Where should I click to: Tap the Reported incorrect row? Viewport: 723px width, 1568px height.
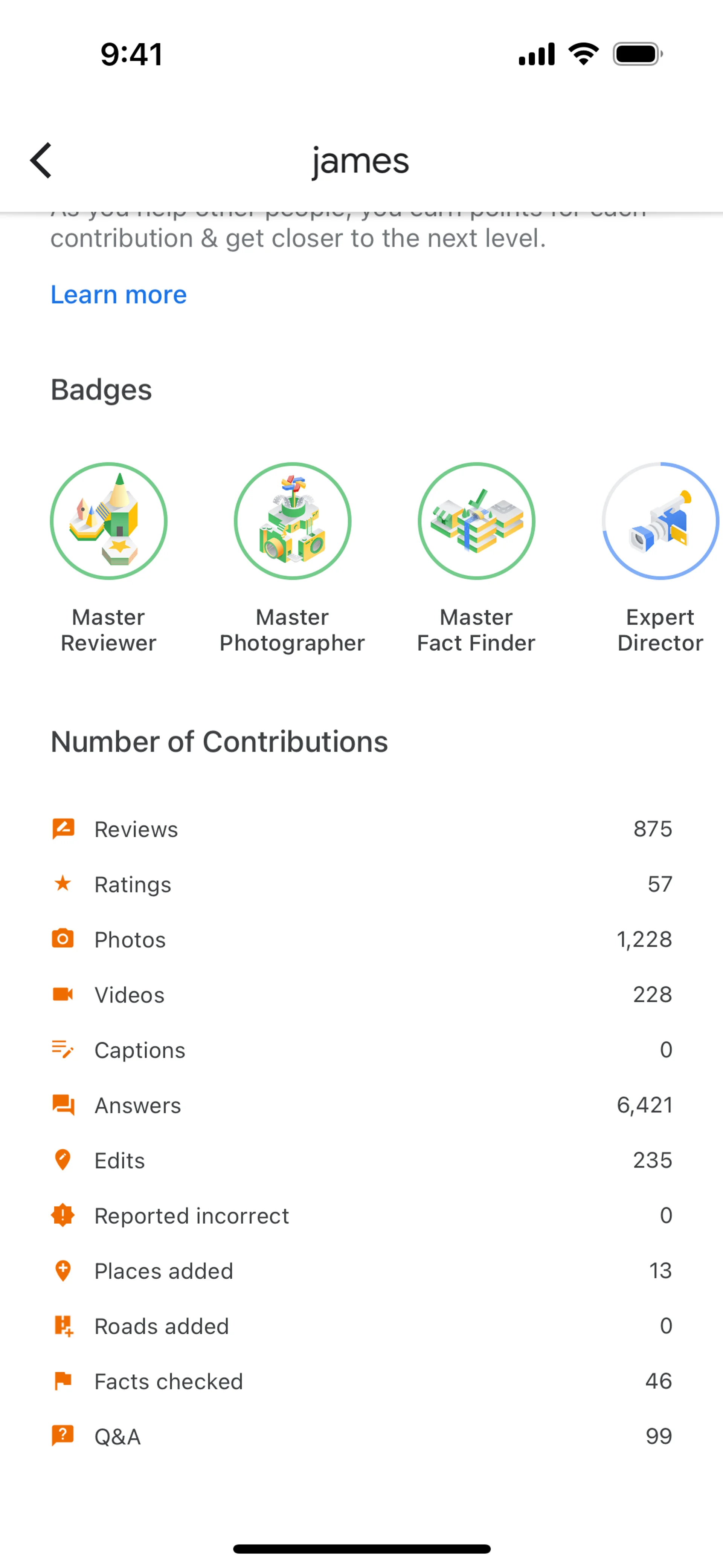pos(361,1216)
